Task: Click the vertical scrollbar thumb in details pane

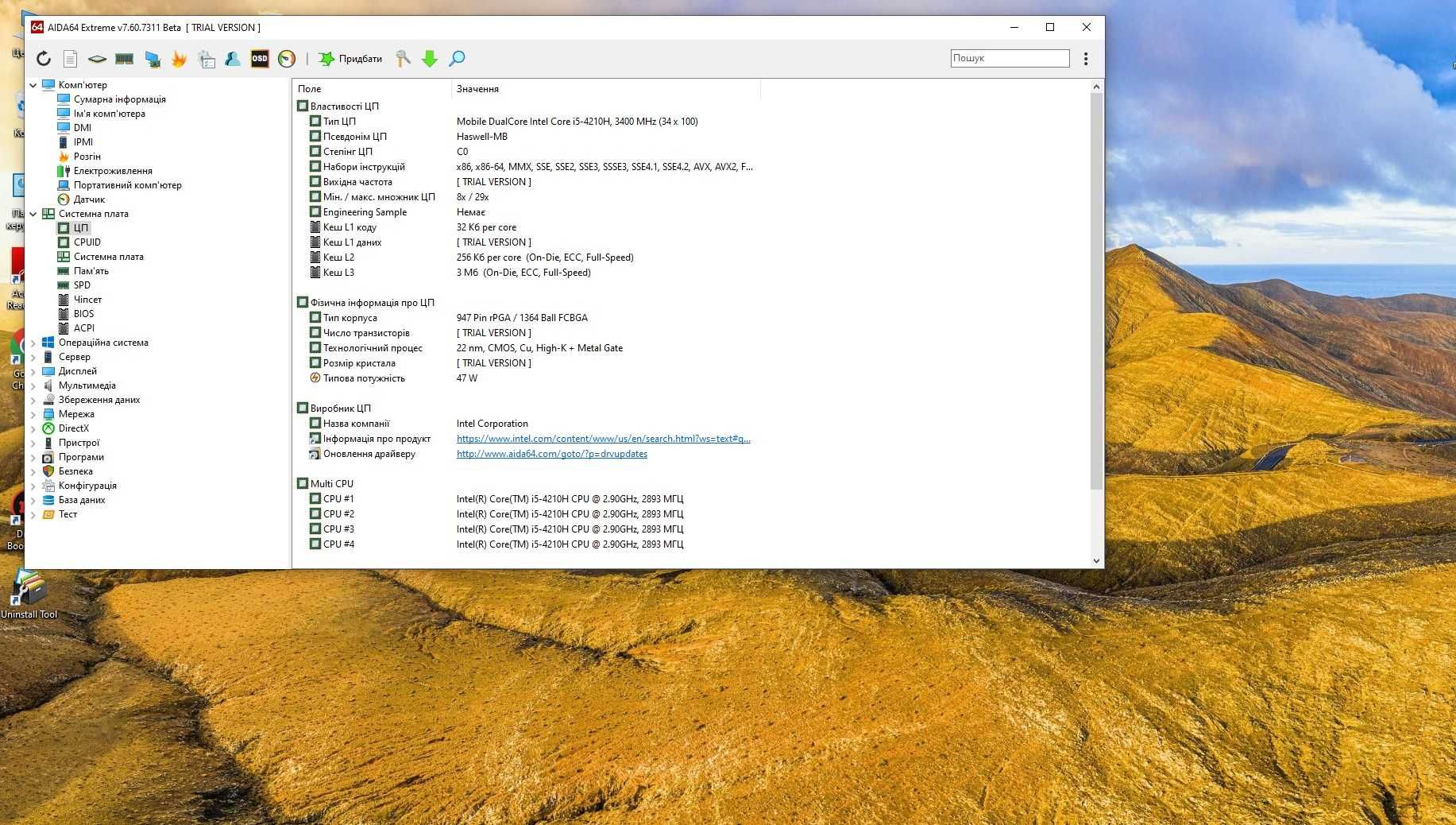Action: [x=1096, y=291]
